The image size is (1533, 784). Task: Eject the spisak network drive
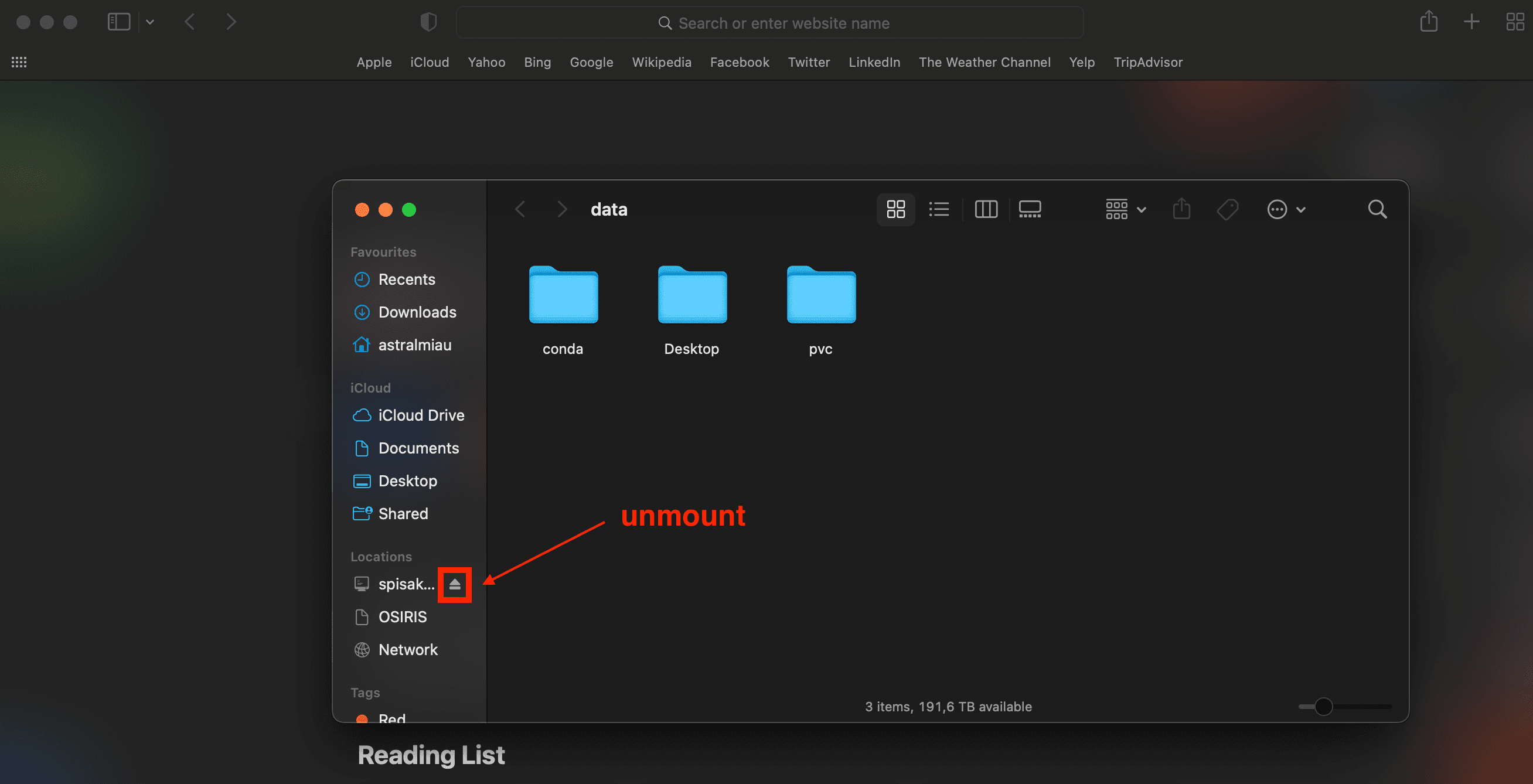tap(455, 585)
